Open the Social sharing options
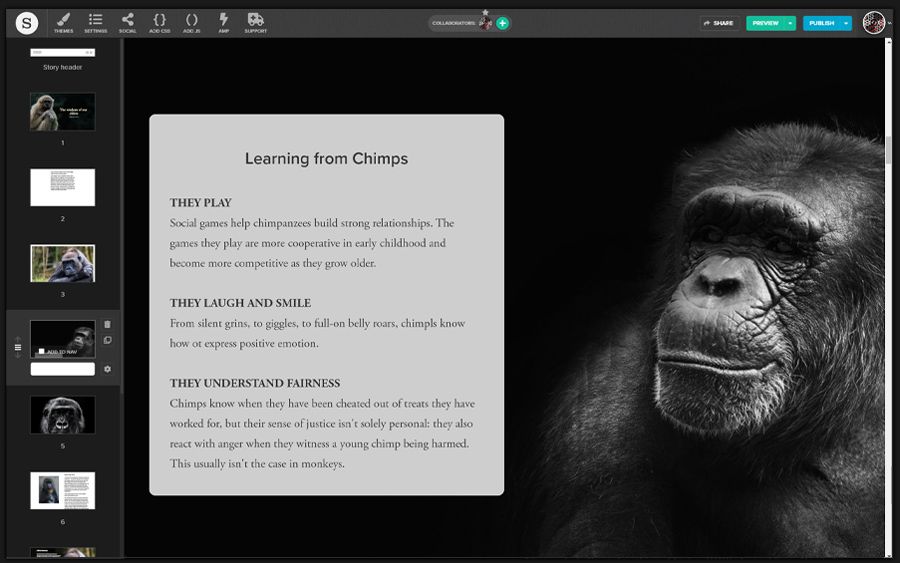This screenshot has height=563, width=900. tap(127, 22)
